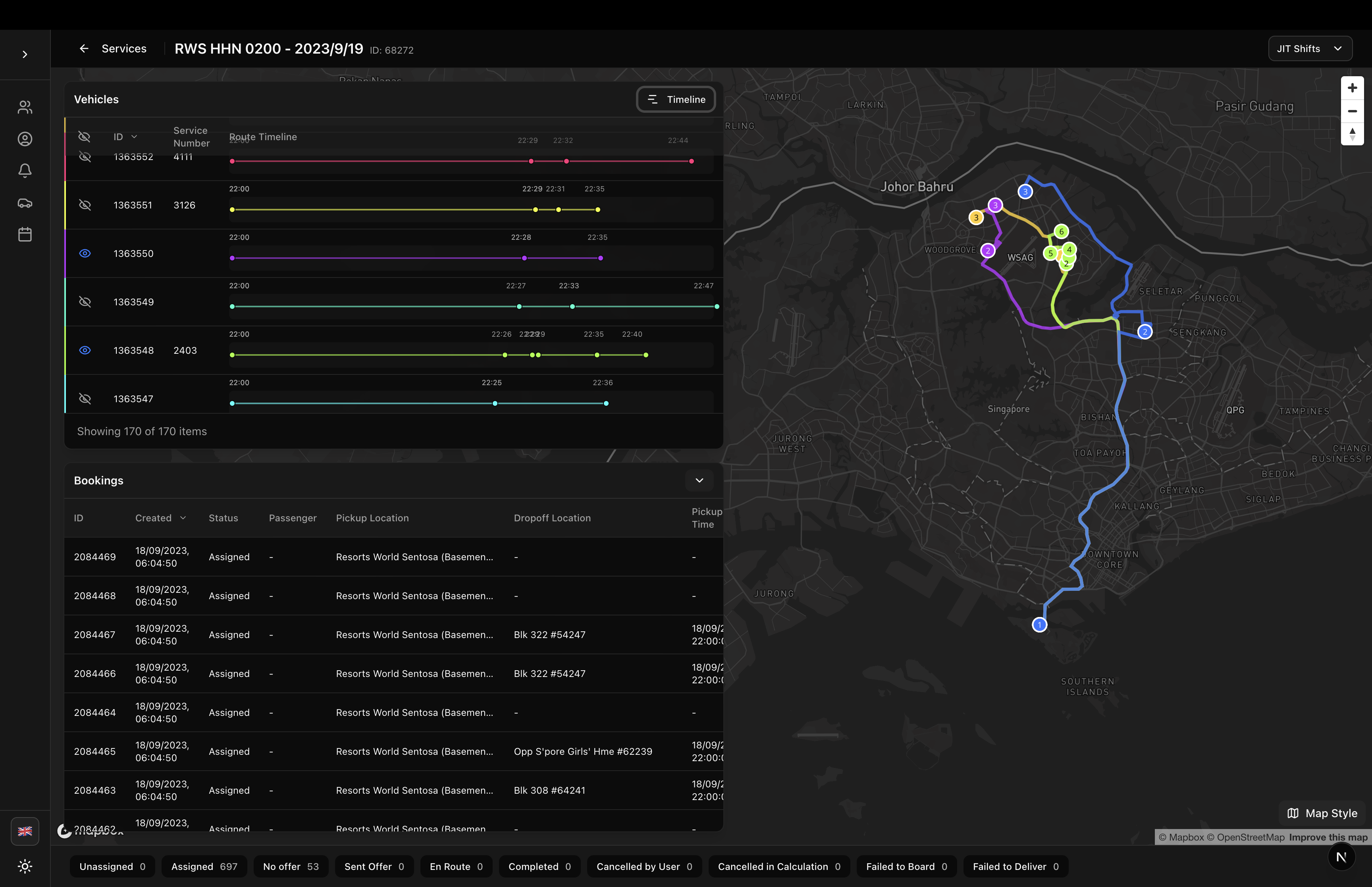
Task: Reset map bearing with compass button
Action: pos(1352,134)
